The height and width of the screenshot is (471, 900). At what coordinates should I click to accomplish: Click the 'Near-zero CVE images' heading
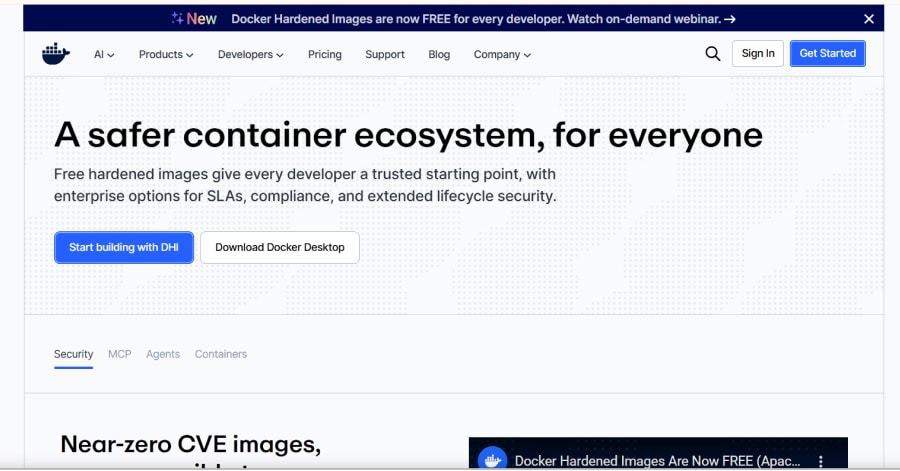191,444
